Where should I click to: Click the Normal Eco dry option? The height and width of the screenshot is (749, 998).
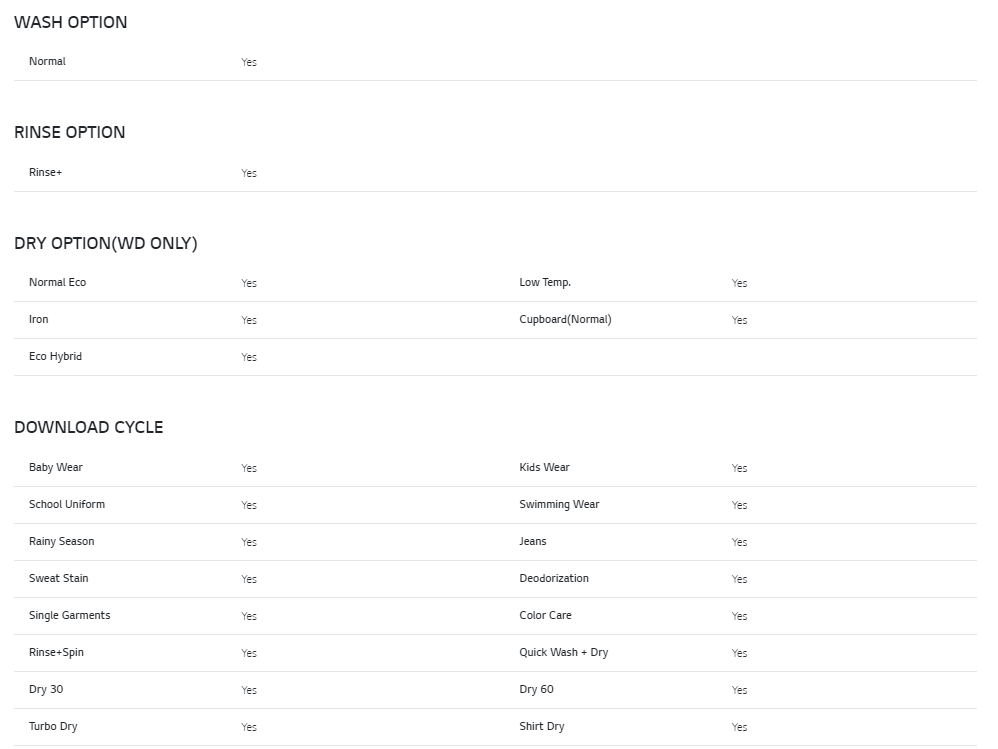point(57,282)
